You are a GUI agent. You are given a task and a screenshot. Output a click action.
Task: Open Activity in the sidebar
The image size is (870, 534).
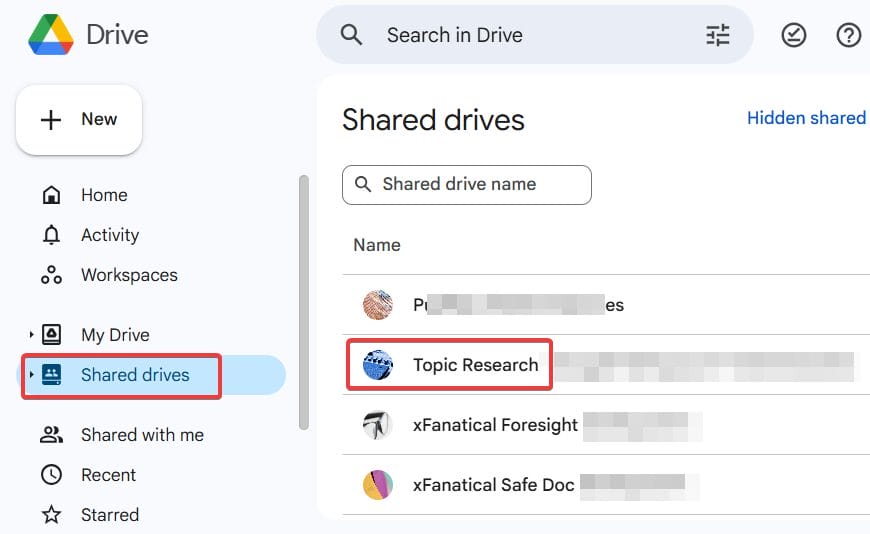click(x=110, y=235)
